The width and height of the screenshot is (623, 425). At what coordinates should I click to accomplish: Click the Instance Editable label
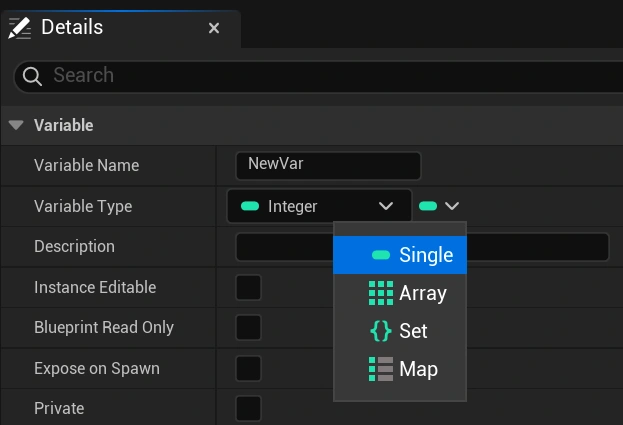pyautogui.click(x=95, y=287)
